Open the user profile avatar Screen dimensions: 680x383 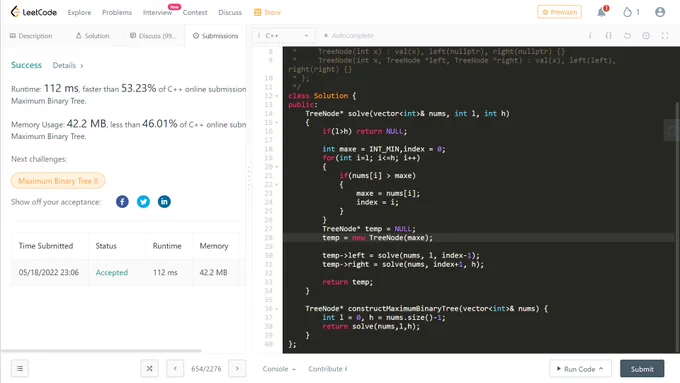[660, 12]
